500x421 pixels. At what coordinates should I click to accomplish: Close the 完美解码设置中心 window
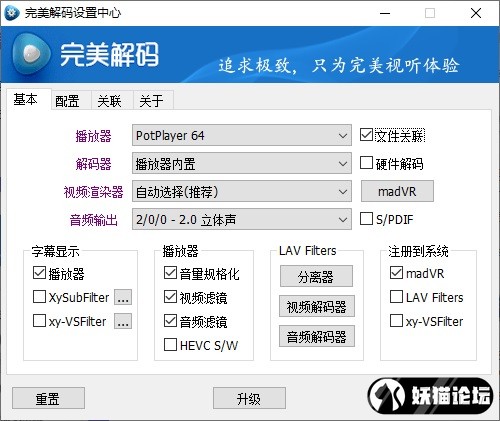point(476,13)
